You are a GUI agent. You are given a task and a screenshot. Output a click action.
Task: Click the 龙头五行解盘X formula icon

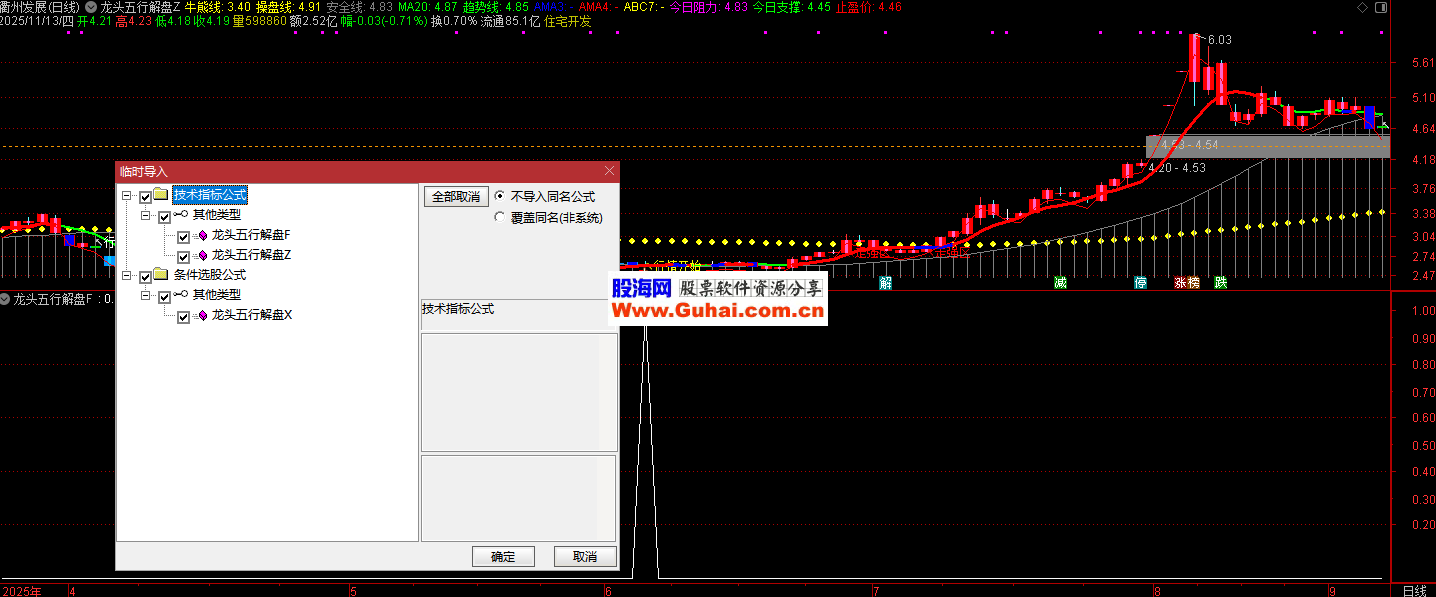coord(202,316)
